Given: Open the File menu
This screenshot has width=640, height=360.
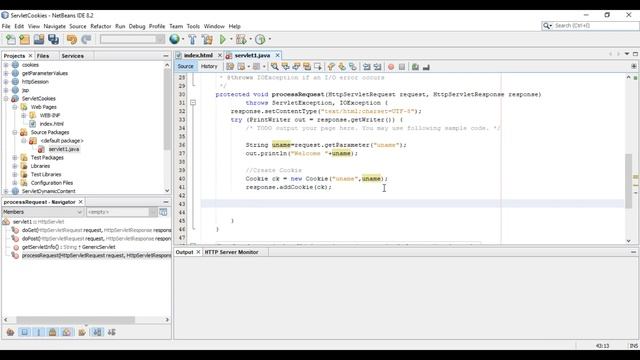Looking at the screenshot, I should coord(6,26).
